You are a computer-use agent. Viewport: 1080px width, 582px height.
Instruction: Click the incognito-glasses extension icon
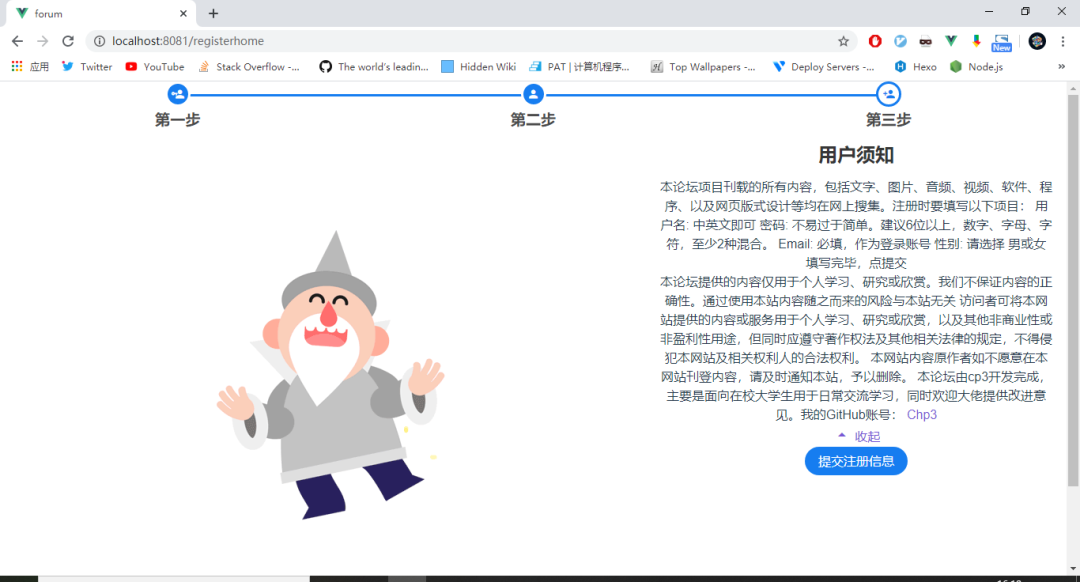tap(924, 41)
